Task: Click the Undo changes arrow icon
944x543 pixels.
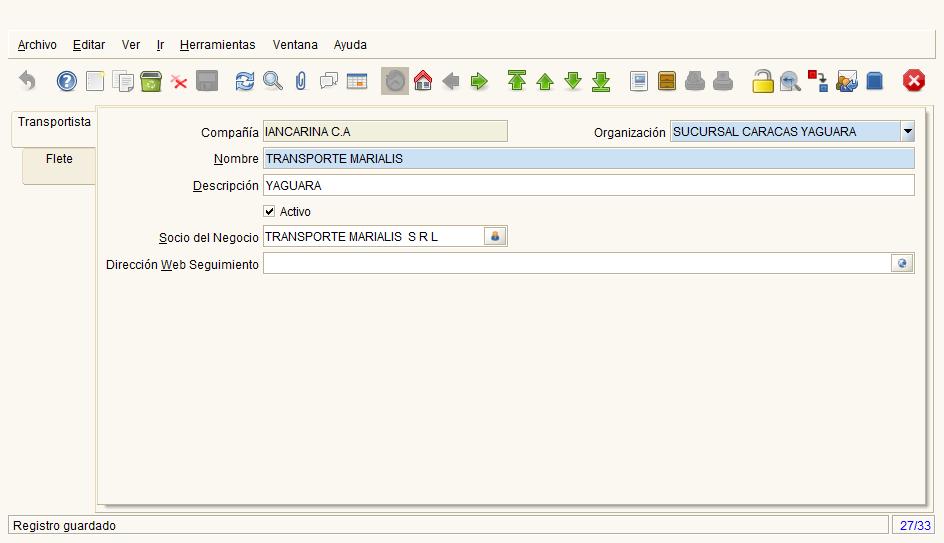Action: pos(27,81)
